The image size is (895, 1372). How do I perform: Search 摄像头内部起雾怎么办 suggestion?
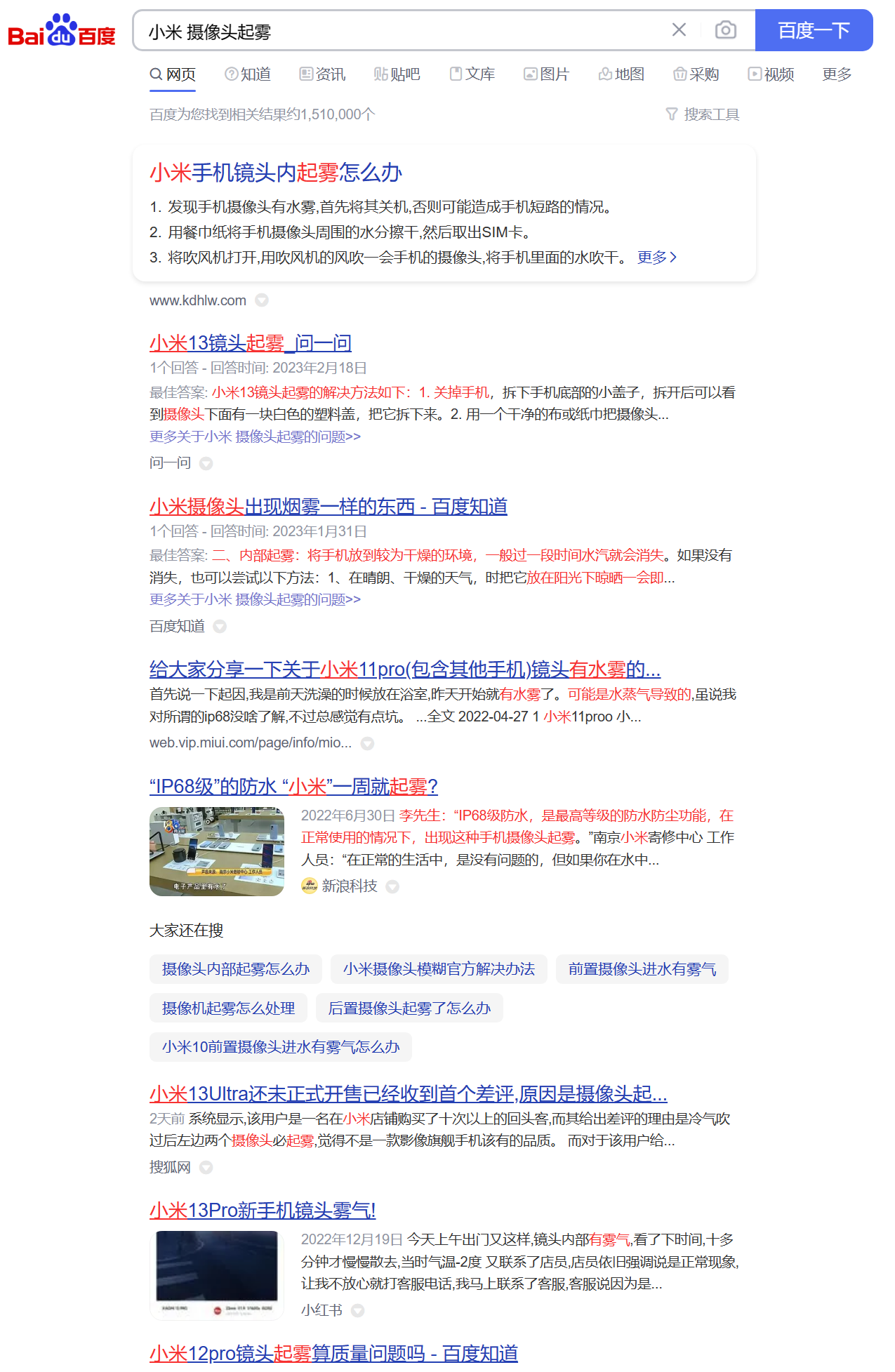click(x=236, y=969)
